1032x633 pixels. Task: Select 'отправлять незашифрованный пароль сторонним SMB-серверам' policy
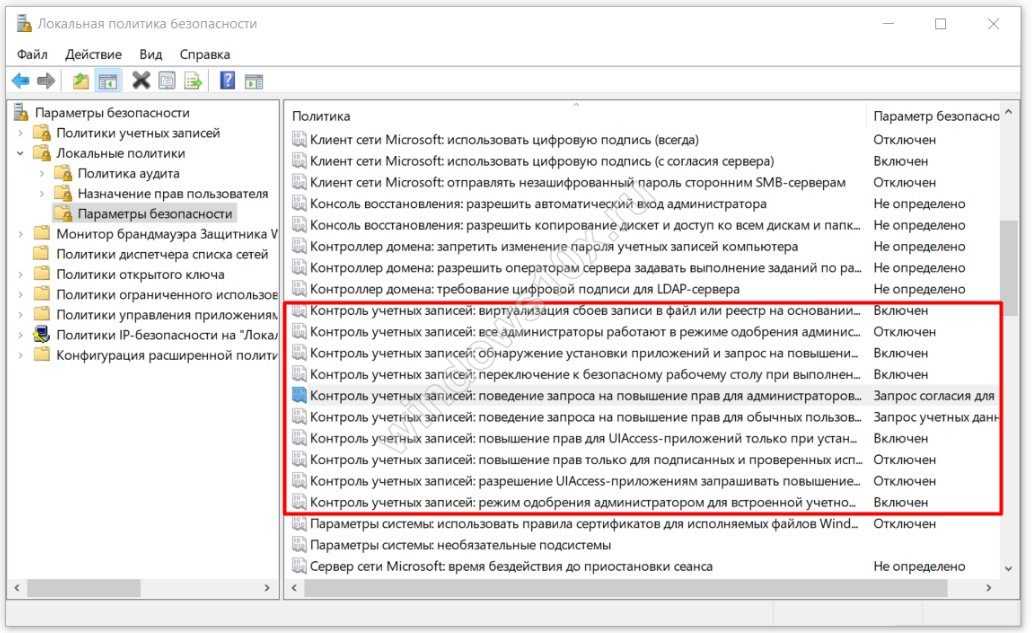tap(578, 182)
